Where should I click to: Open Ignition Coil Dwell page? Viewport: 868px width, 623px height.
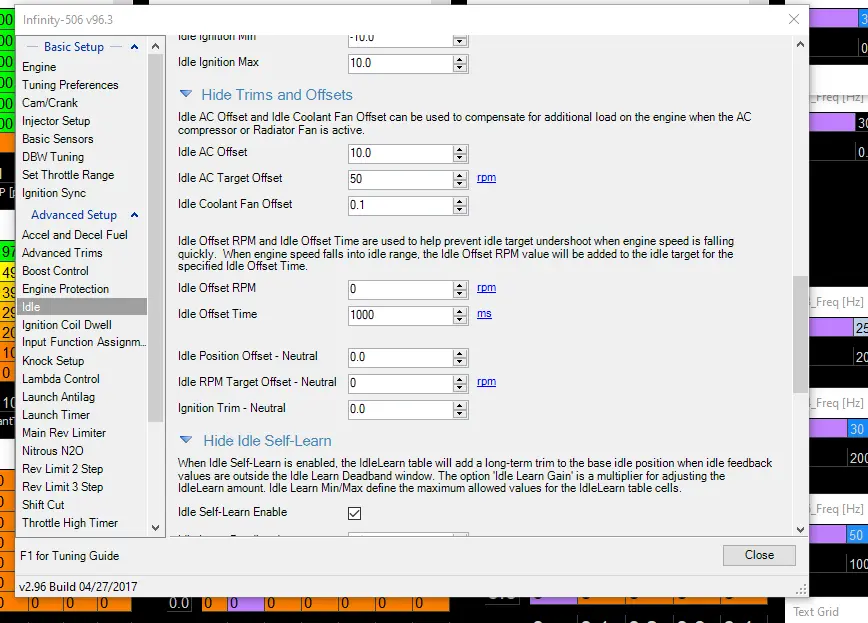[x=67, y=325]
